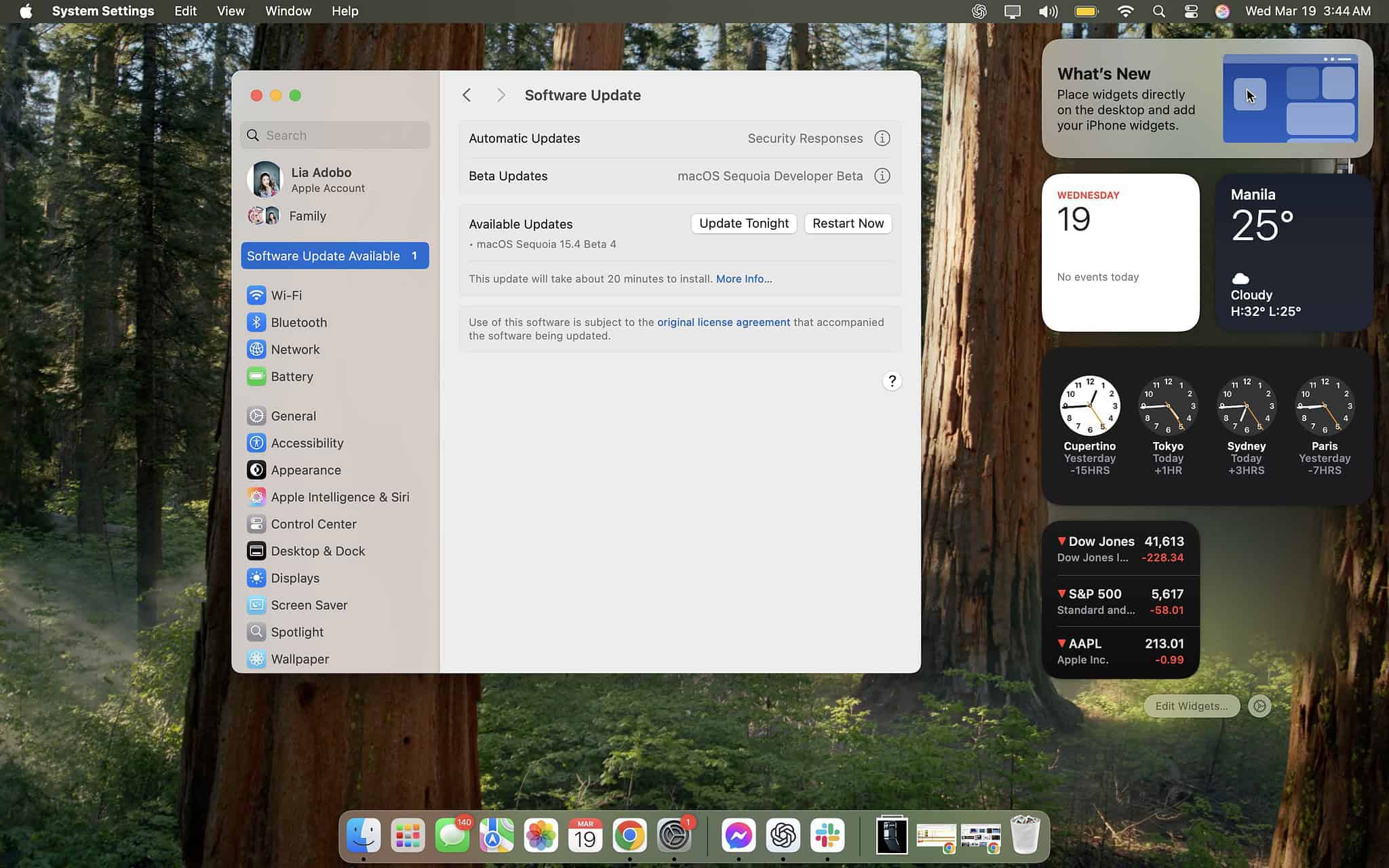Open the Beta Updates info popover

pyautogui.click(x=882, y=176)
